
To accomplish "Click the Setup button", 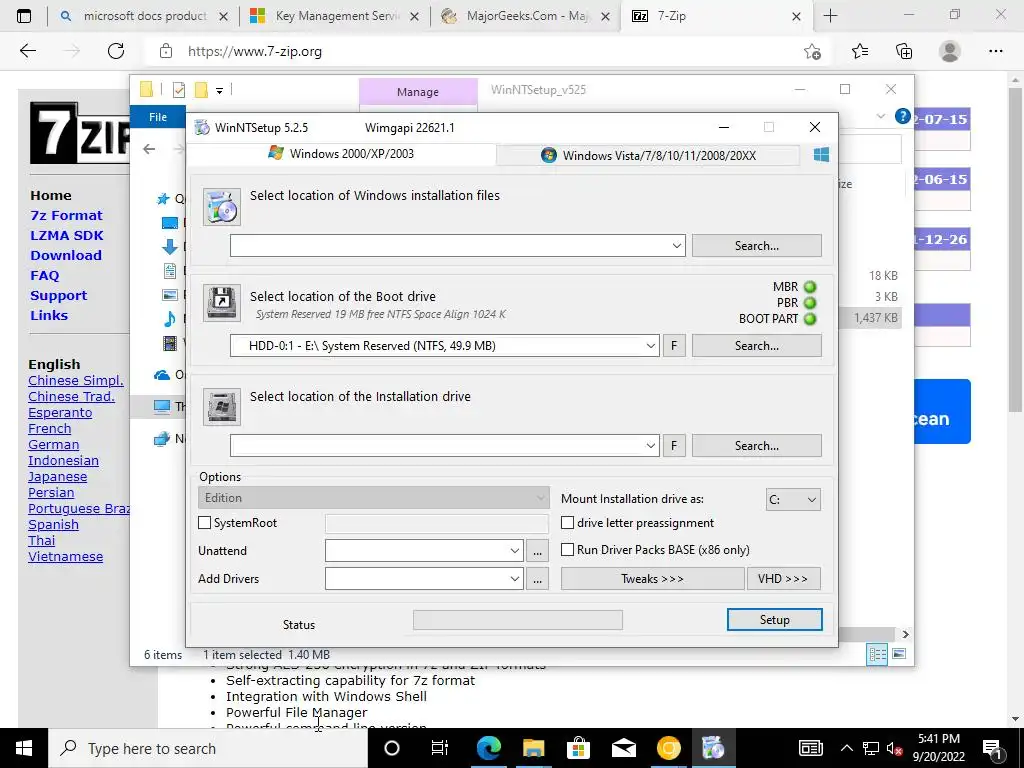I will pyautogui.click(x=775, y=620).
